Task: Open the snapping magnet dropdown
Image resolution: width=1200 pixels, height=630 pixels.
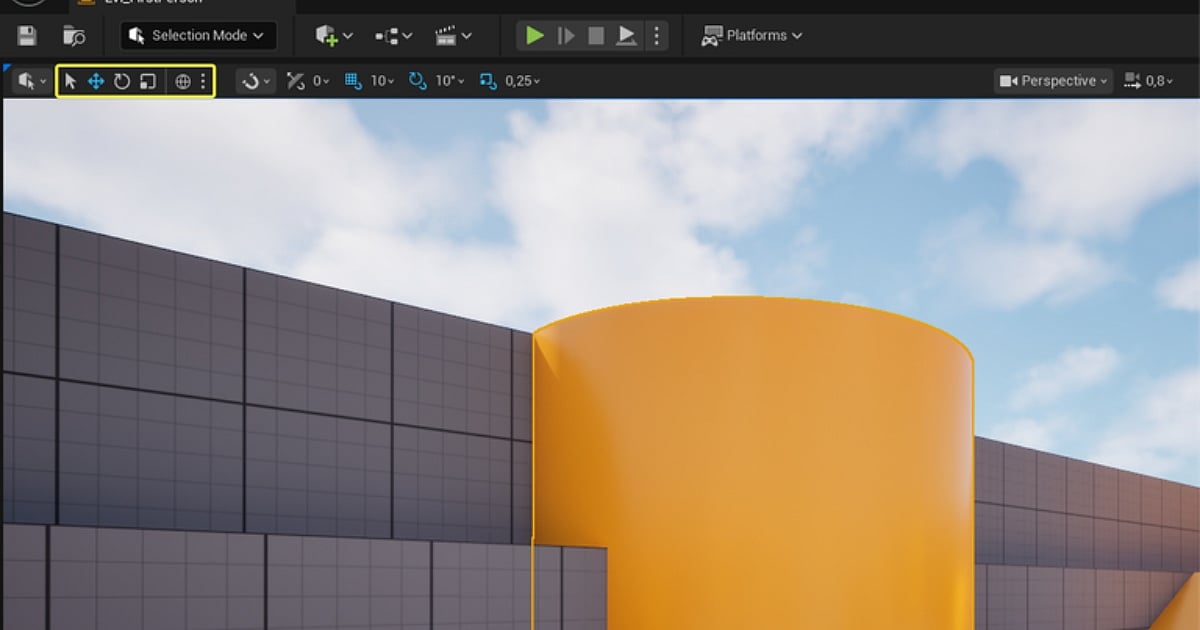Action: [256, 81]
